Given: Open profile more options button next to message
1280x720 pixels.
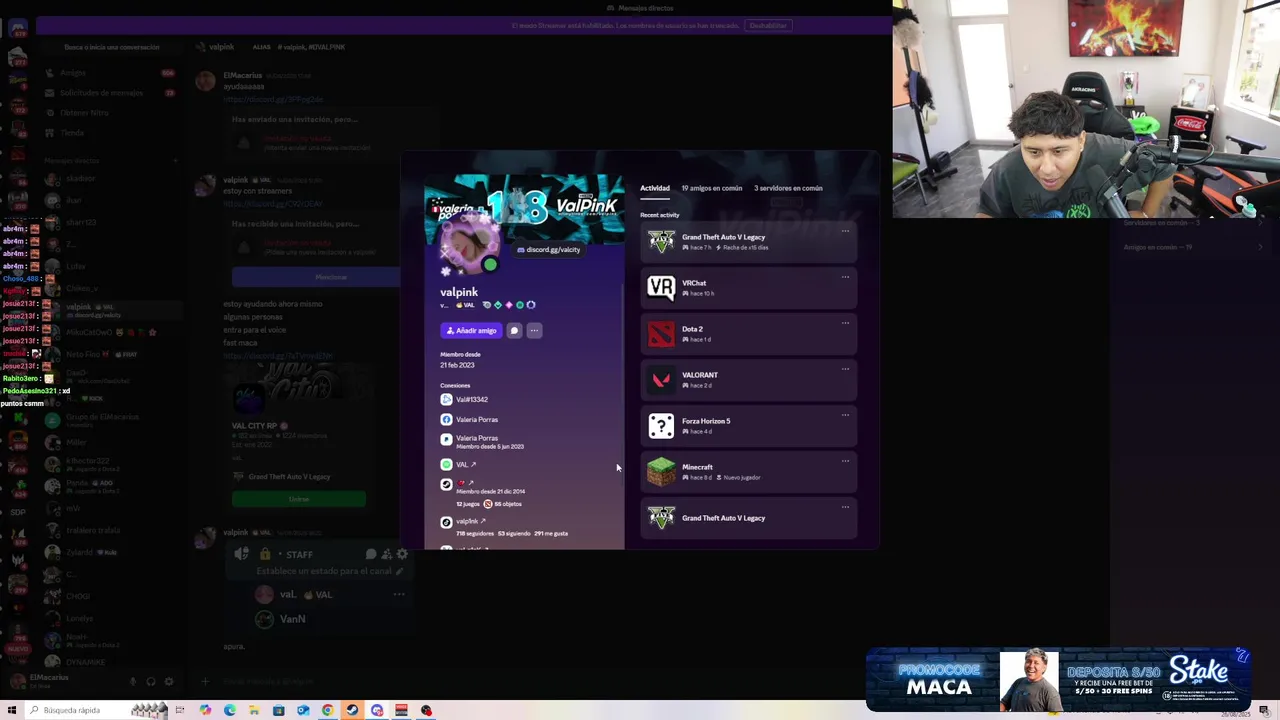Looking at the screenshot, I should 534,331.
